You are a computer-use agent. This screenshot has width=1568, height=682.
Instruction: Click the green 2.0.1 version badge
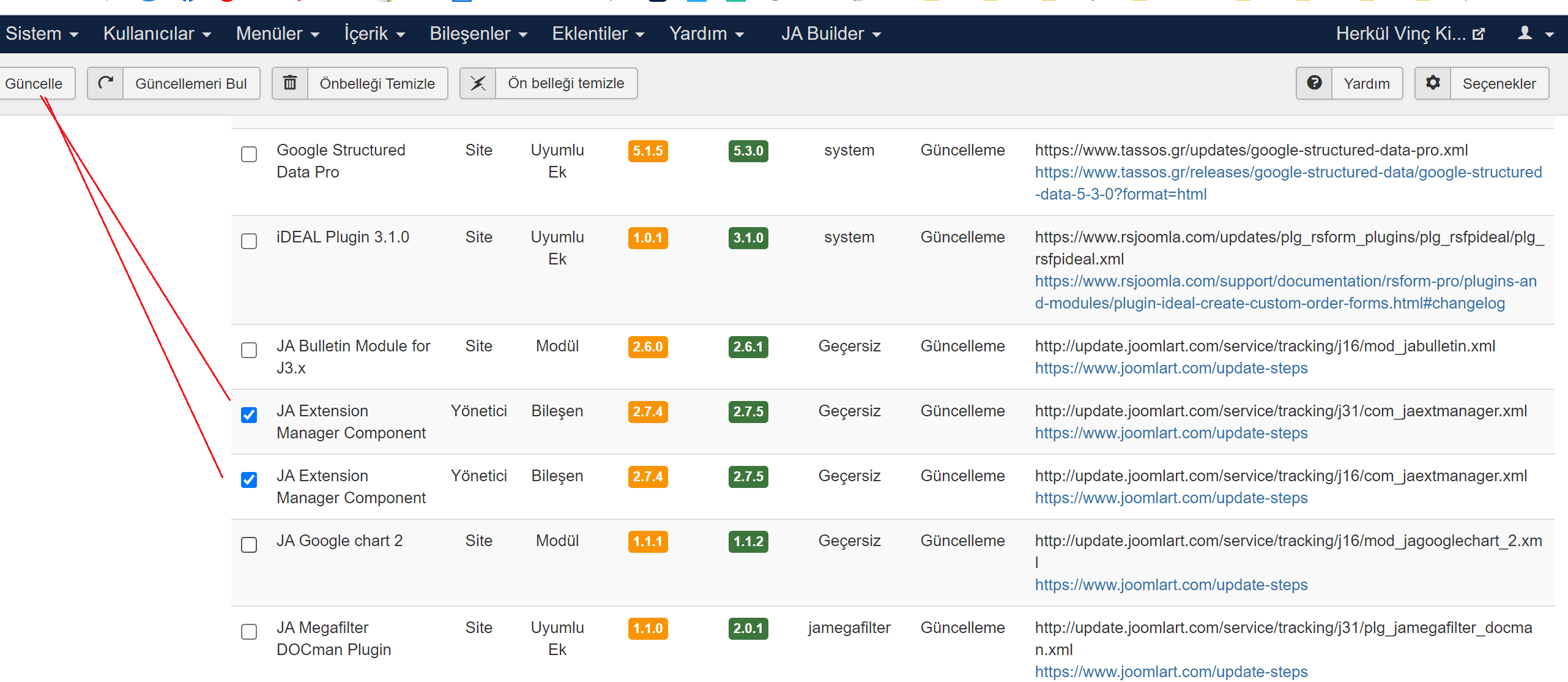(748, 629)
